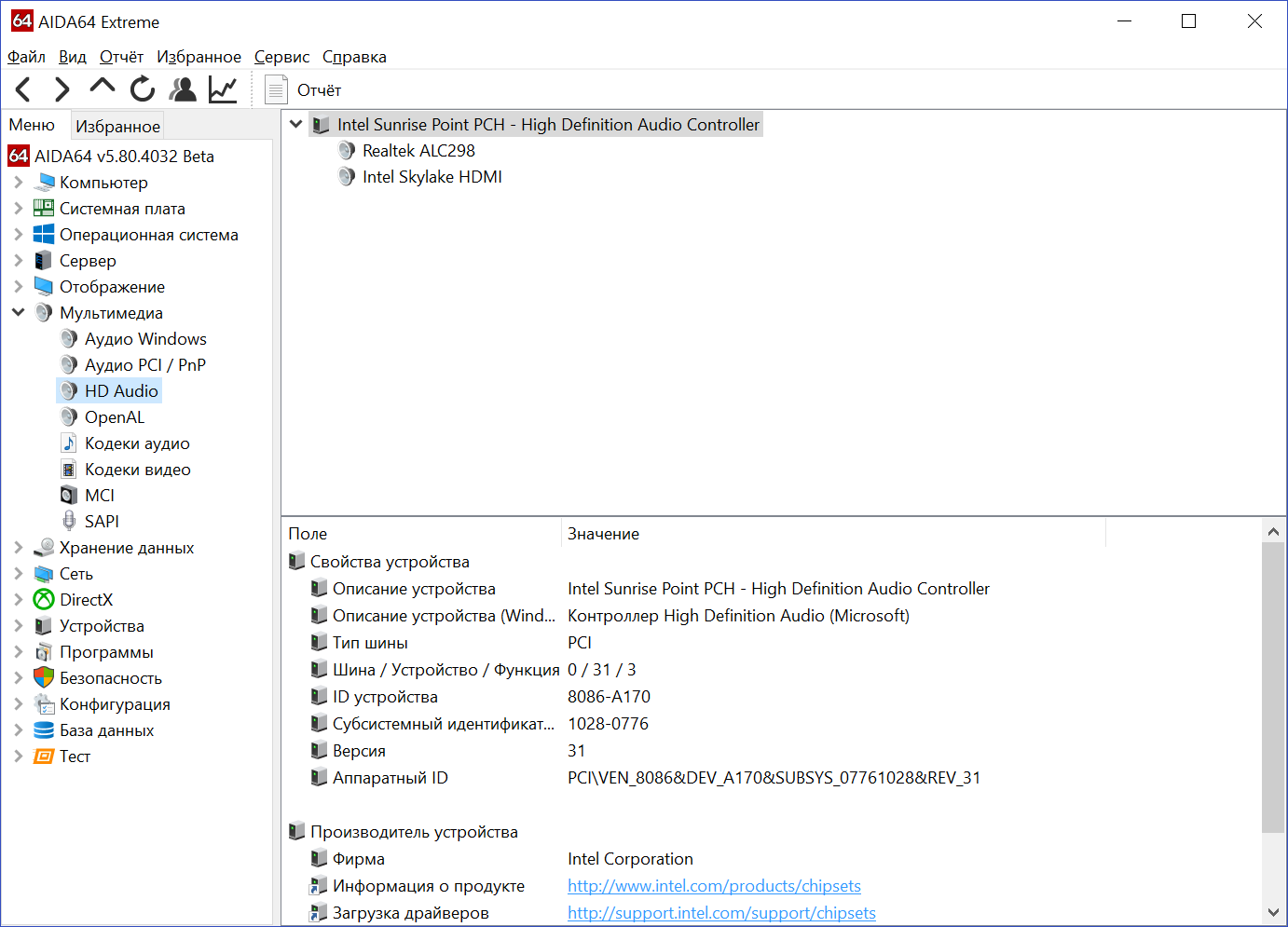Expand the Хранение данных node
The width and height of the screenshot is (1288, 927).
(19, 548)
